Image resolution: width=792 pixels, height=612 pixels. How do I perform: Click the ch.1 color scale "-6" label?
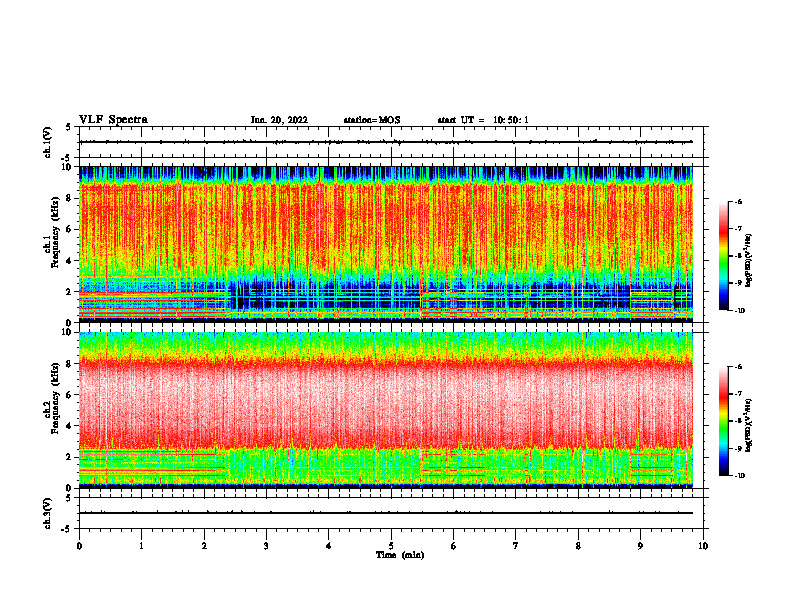[739, 201]
